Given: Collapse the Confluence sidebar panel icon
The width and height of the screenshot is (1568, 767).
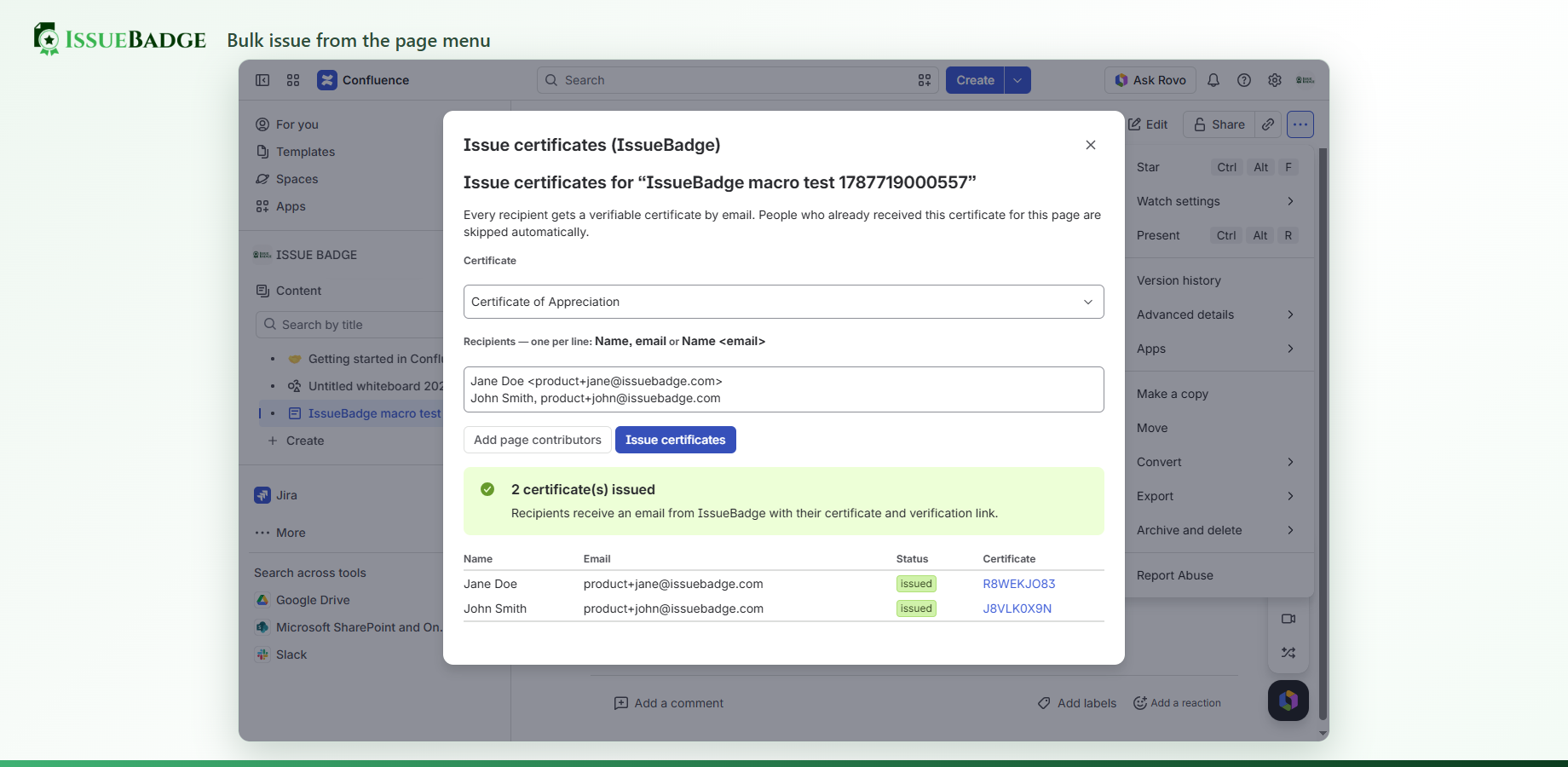Looking at the screenshot, I should click(x=262, y=80).
